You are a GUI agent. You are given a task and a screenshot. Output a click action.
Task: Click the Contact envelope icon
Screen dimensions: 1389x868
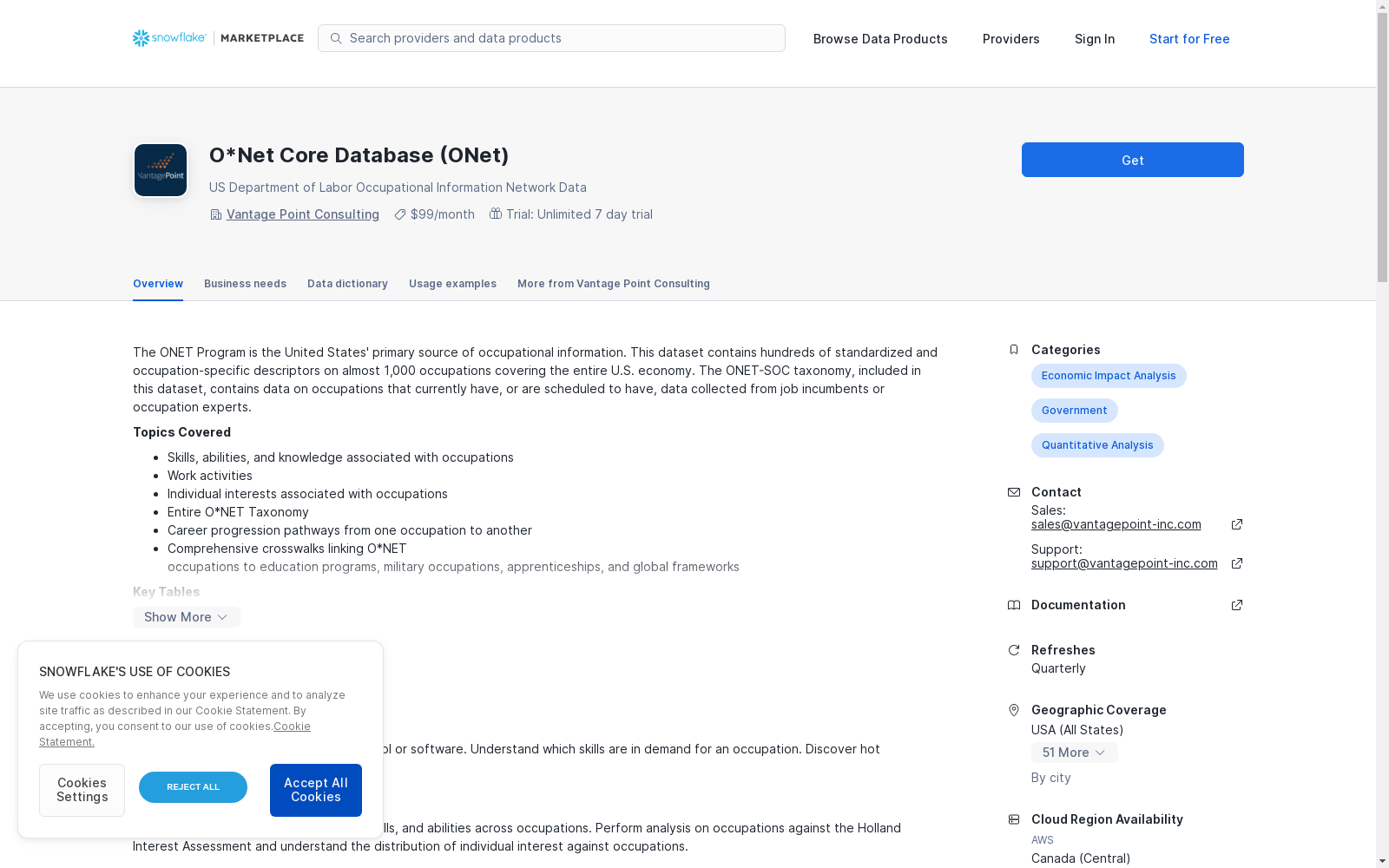1013,492
